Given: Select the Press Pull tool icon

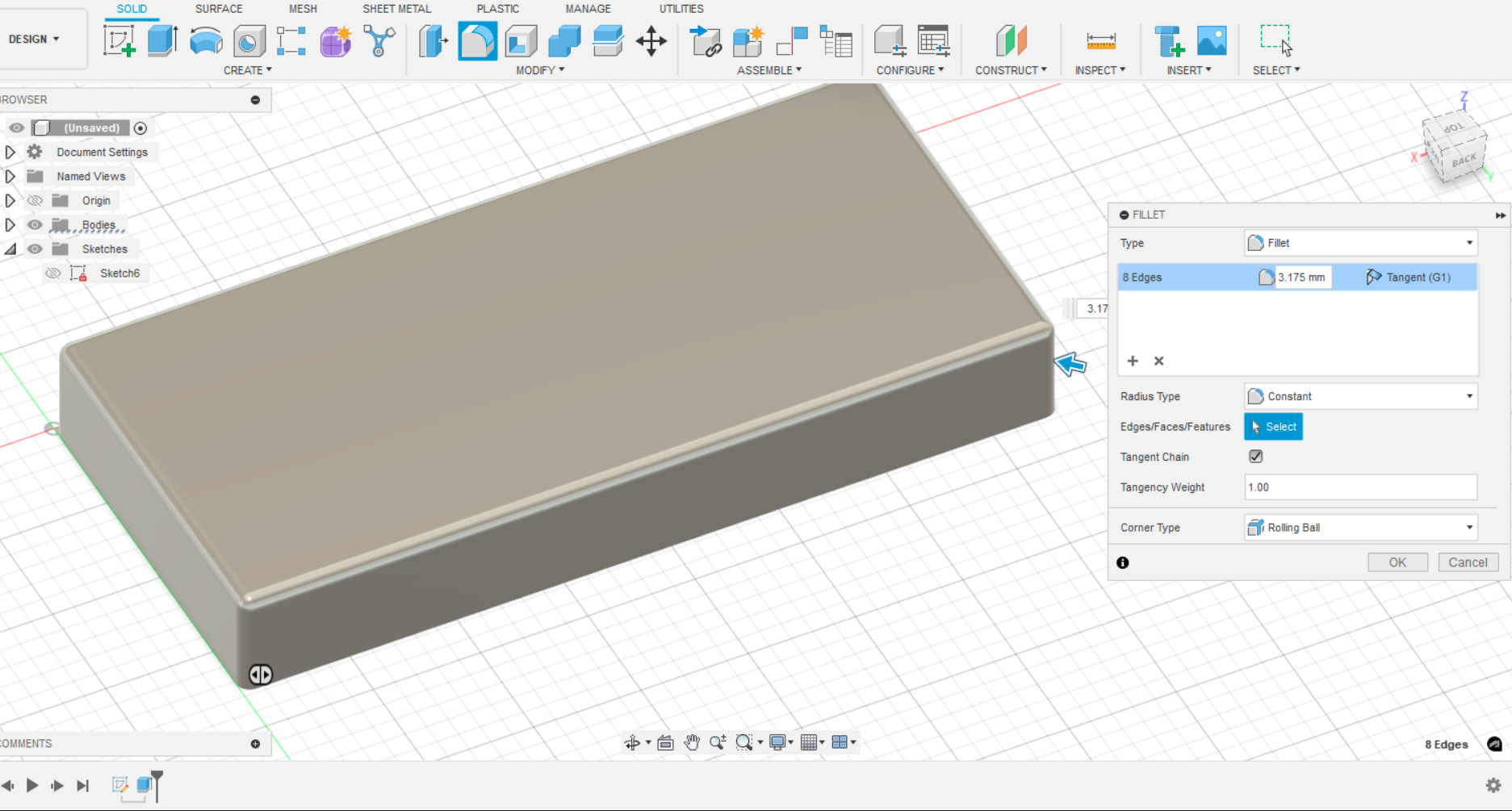Looking at the screenshot, I should click(433, 40).
